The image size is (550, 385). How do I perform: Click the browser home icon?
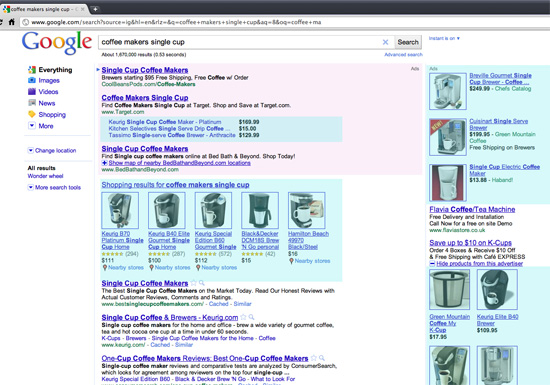click(x=12, y=22)
